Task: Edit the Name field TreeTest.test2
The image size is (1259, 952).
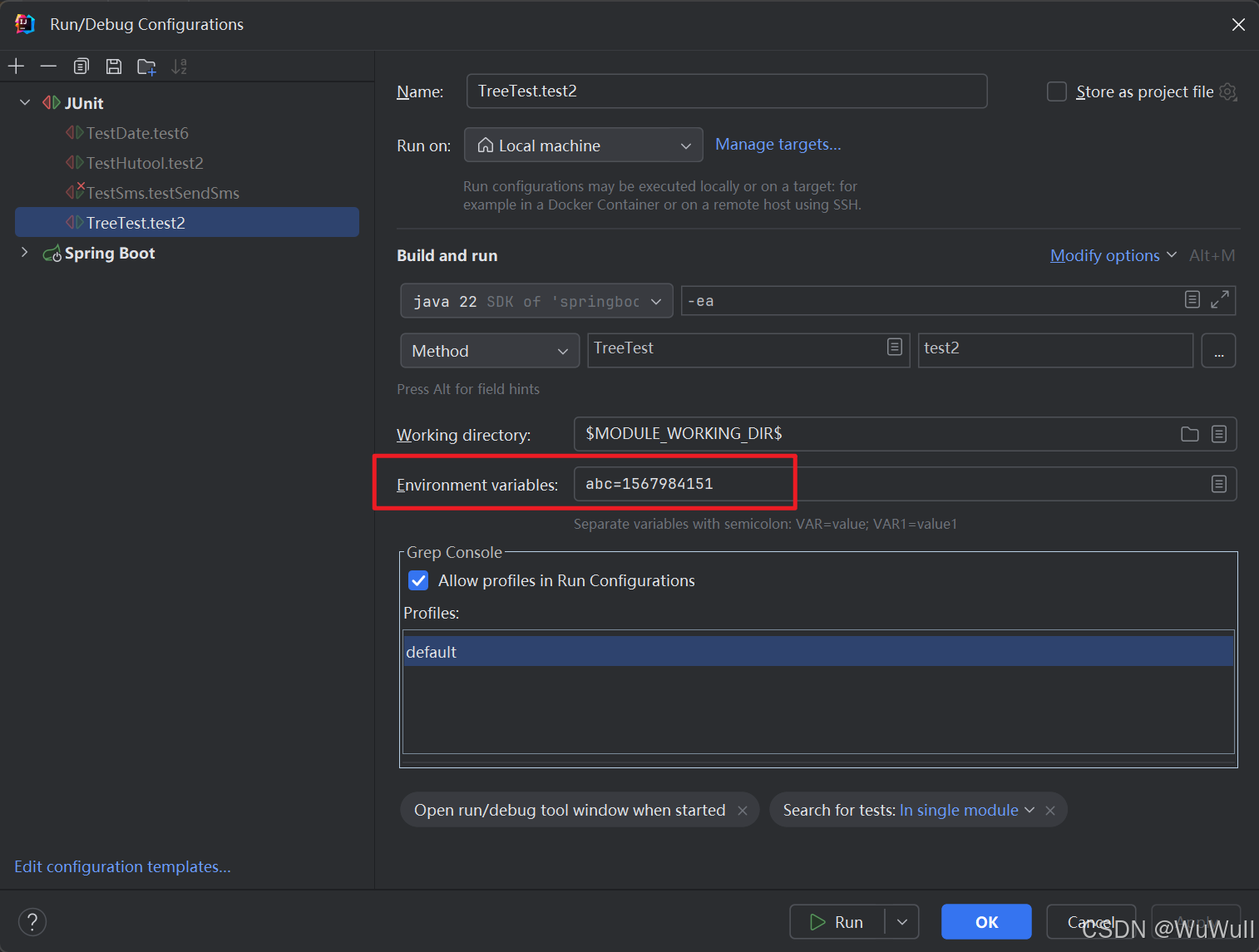Action: 727,91
